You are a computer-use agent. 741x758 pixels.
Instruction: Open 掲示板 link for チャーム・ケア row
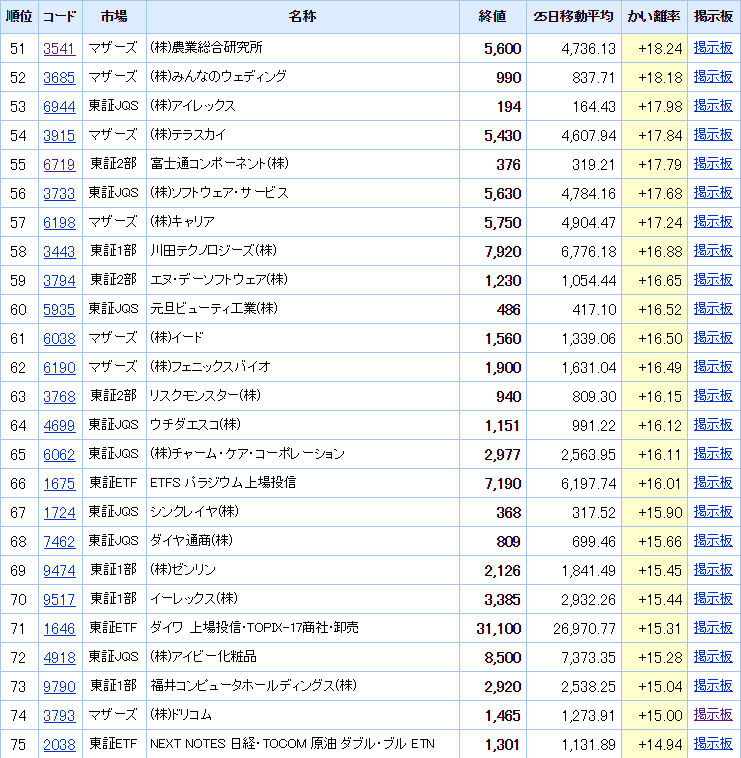click(713, 454)
